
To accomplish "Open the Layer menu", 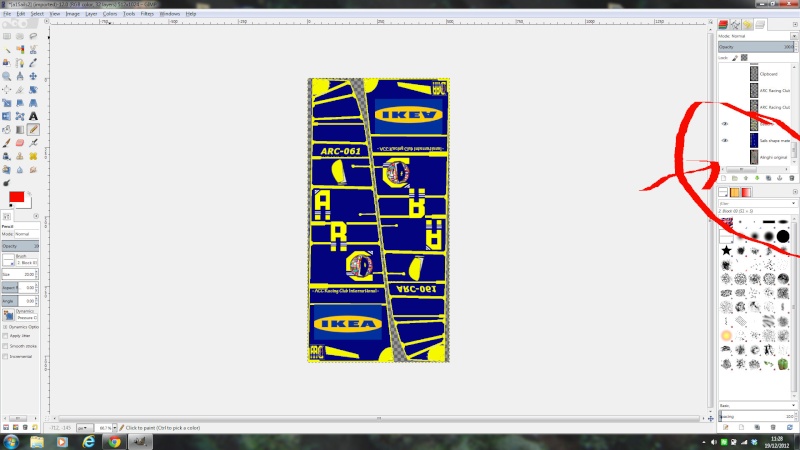I will pos(91,14).
